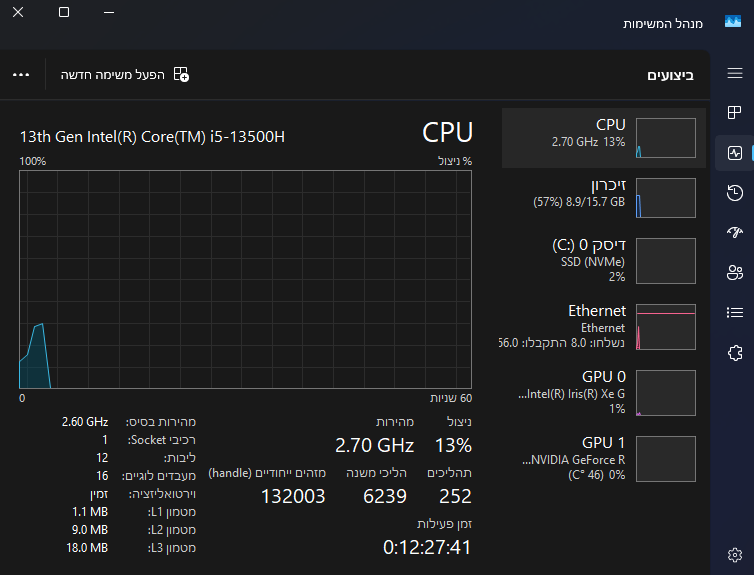Open the App history page icon
Viewport: 754px width, 575px height.
point(734,193)
